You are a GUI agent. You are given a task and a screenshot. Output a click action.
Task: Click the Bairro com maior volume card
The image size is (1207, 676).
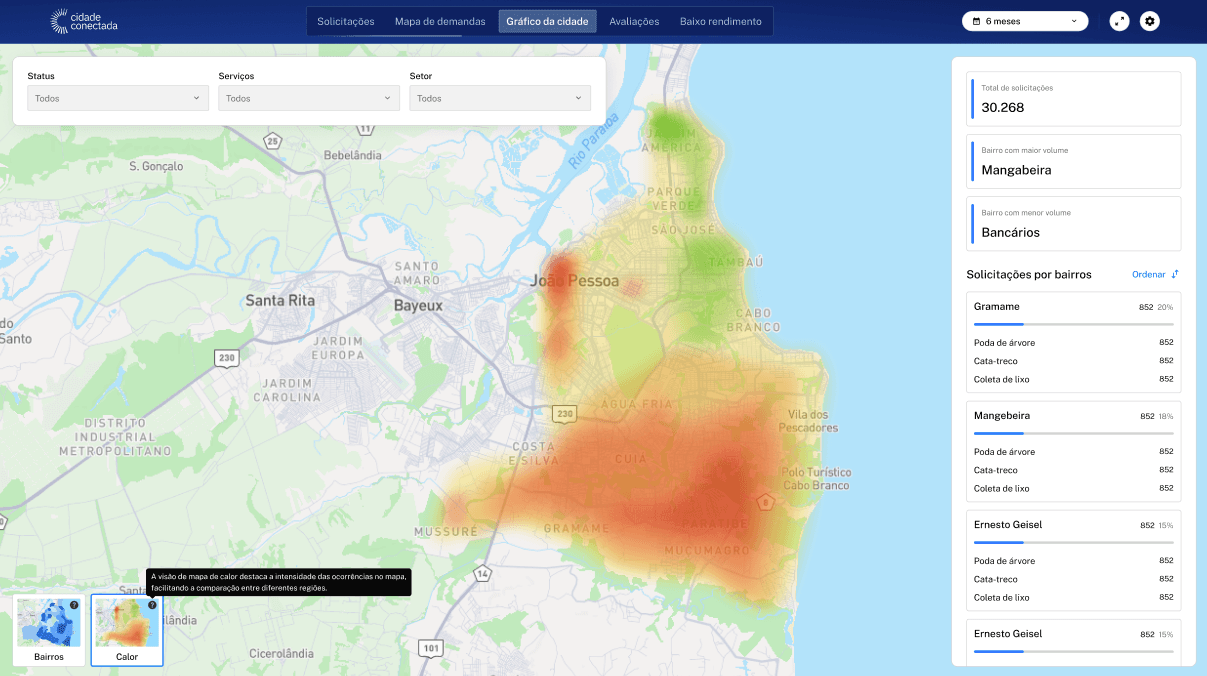coord(1074,161)
